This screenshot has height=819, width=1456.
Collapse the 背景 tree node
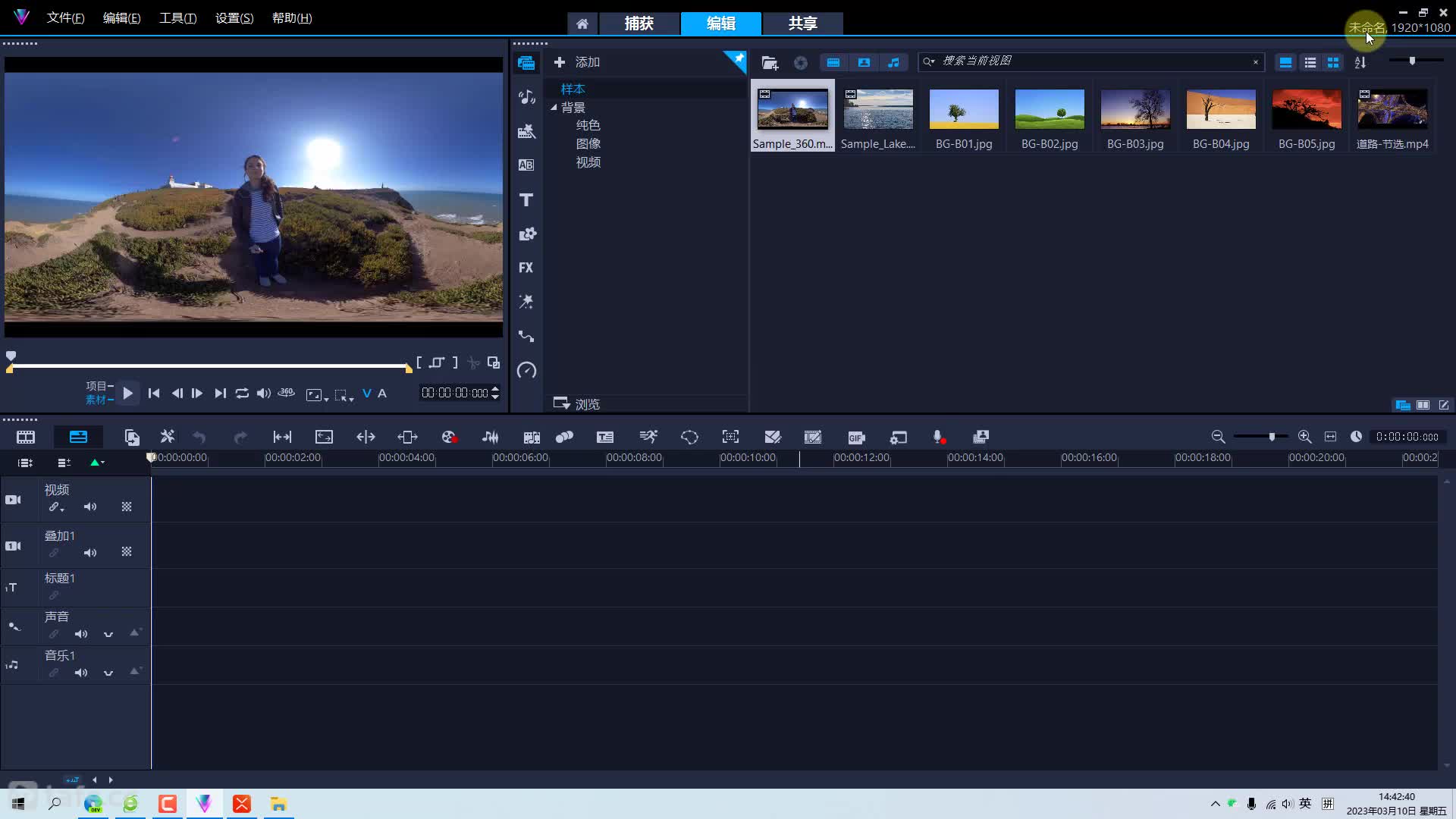[x=554, y=108]
